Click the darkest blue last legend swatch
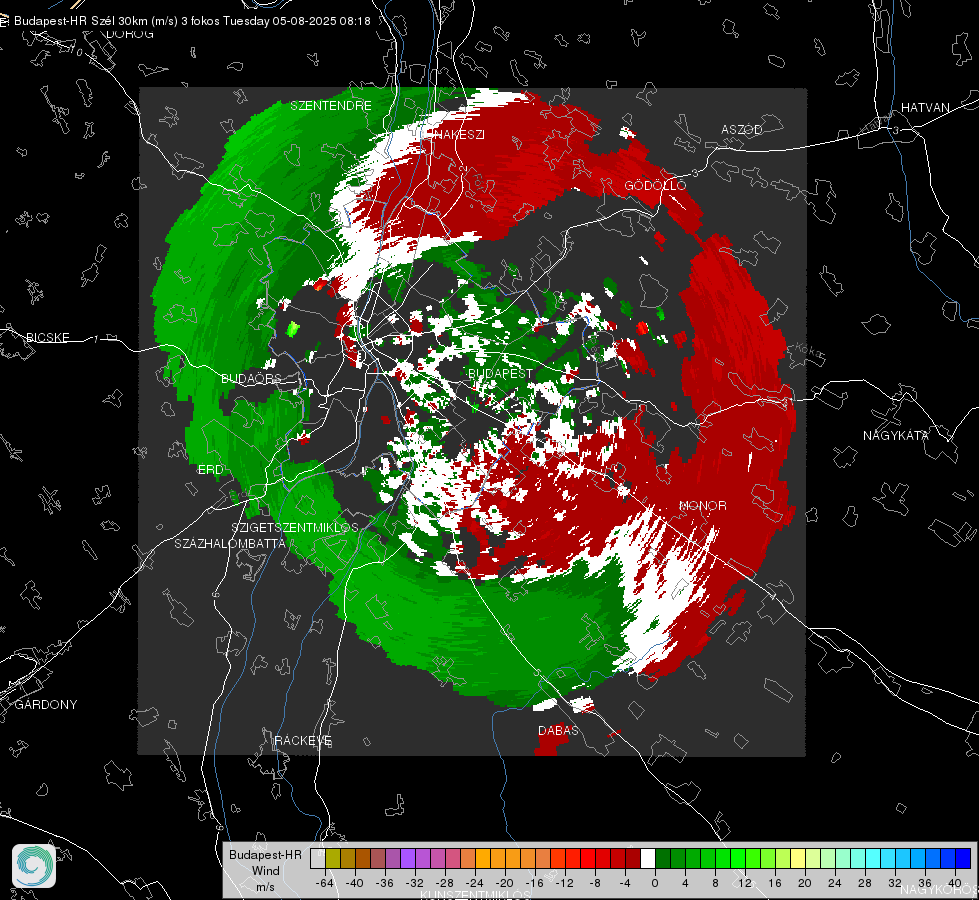979x900 pixels. pyautogui.click(x=963, y=859)
